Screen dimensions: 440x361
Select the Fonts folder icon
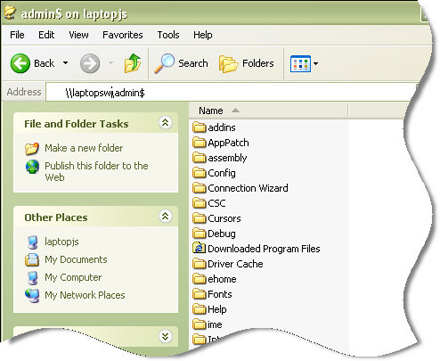pos(199,294)
